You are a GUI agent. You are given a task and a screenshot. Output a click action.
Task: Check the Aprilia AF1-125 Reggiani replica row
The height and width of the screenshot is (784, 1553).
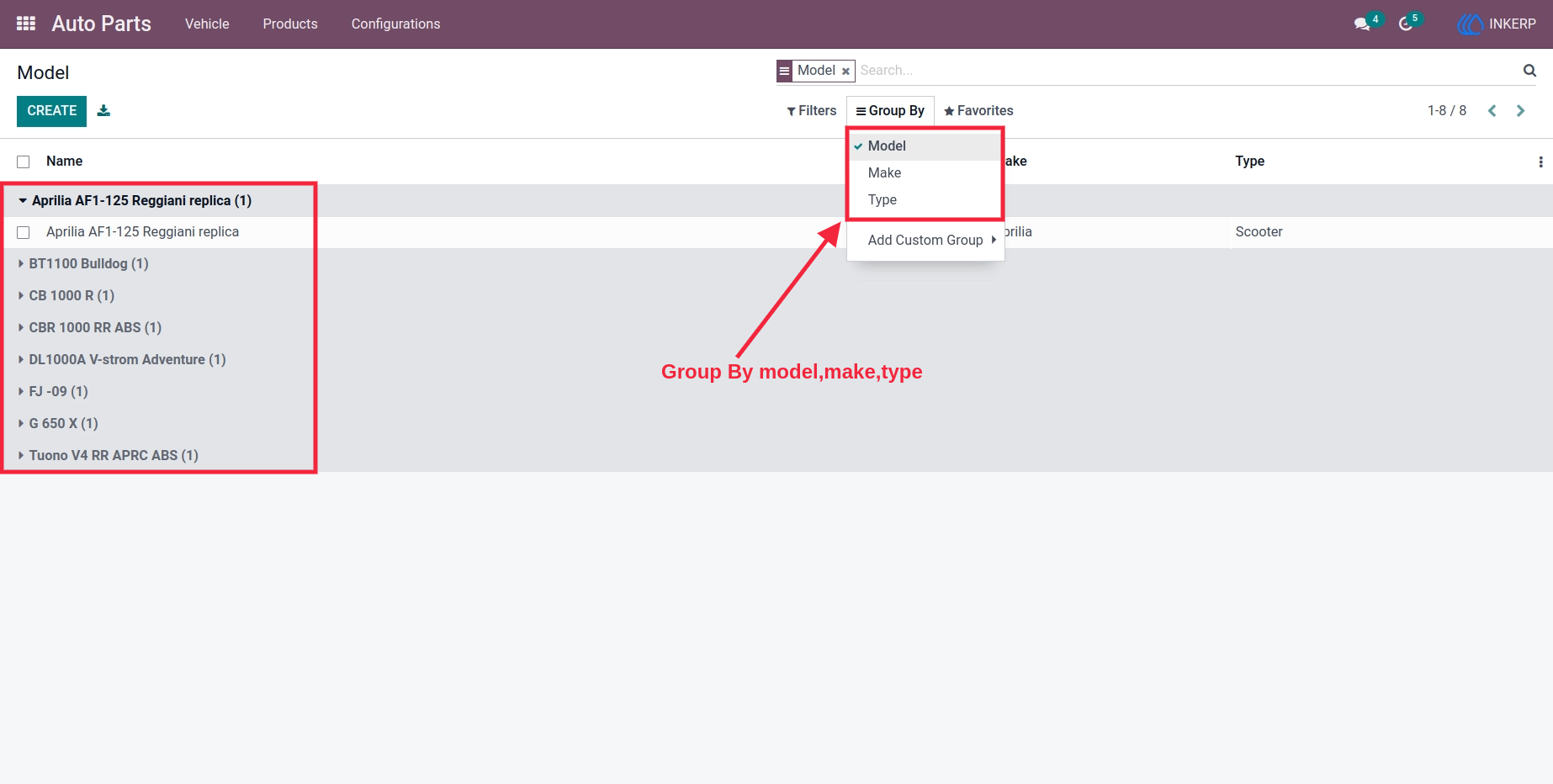coord(24,232)
